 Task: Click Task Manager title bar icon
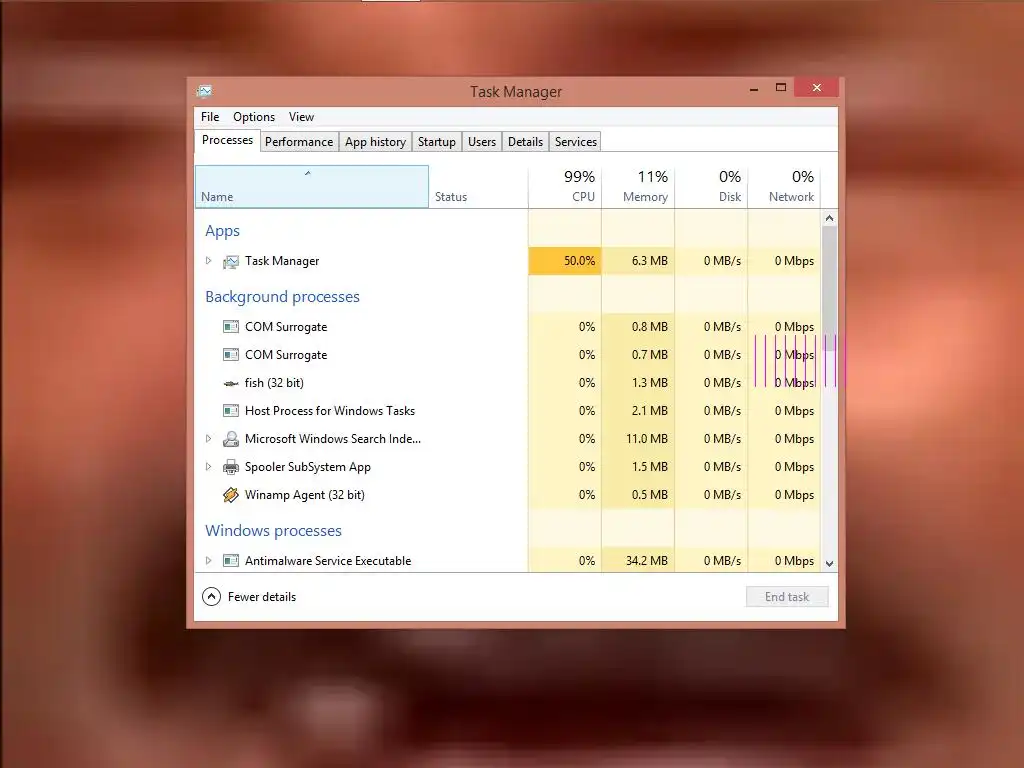(204, 91)
